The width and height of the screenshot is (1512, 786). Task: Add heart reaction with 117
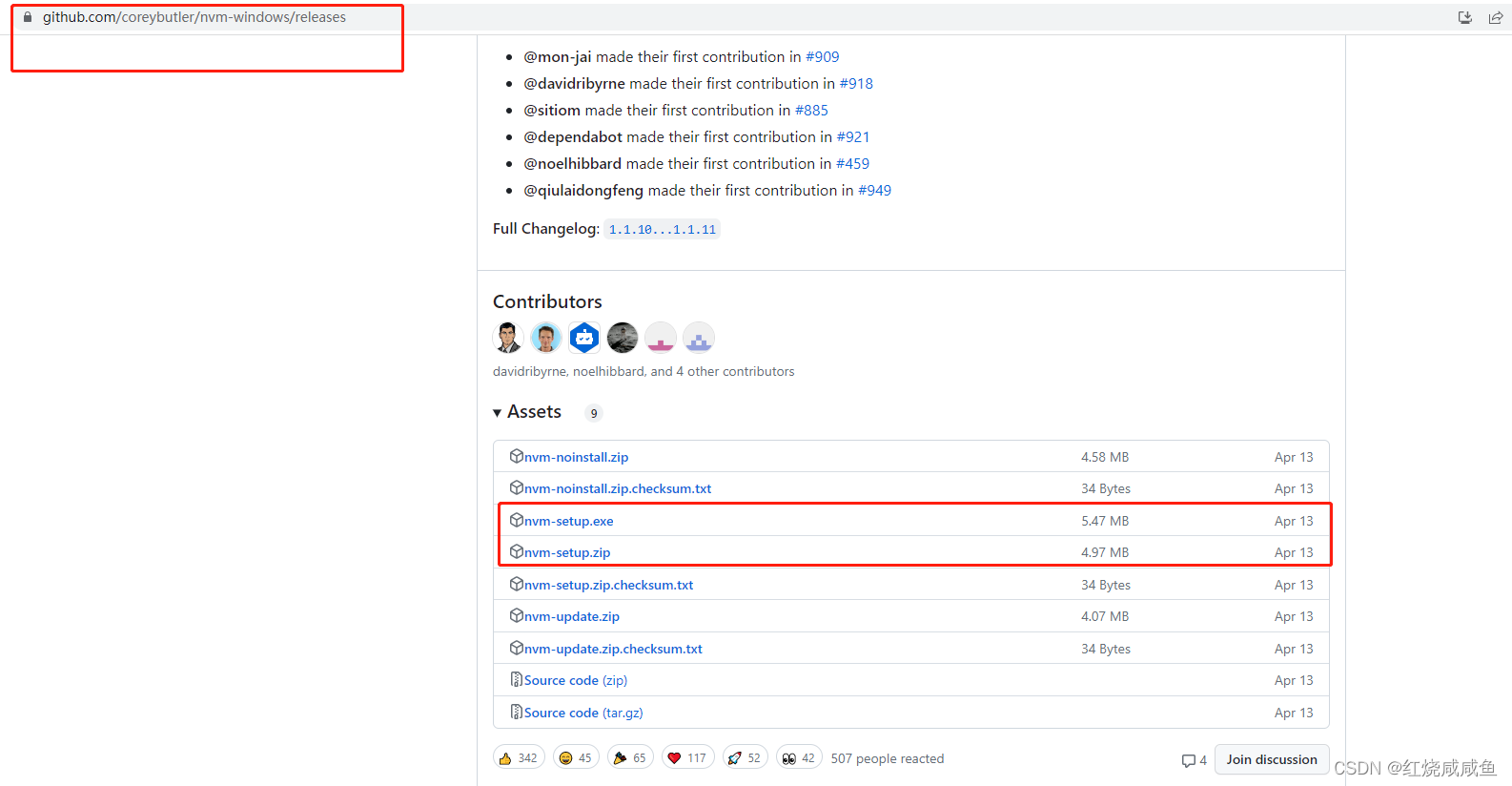coord(687,758)
